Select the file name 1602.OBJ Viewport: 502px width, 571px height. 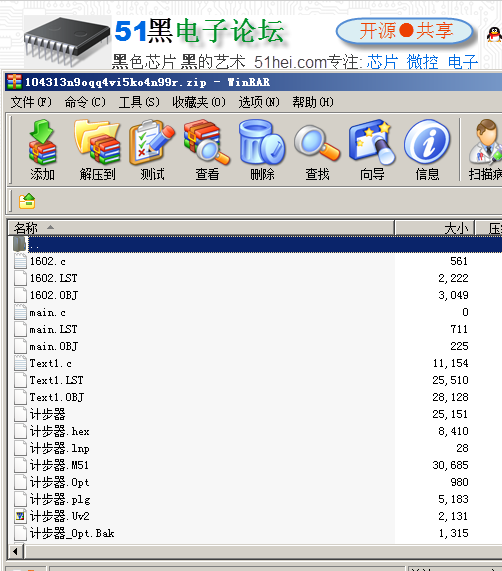(x=54, y=295)
